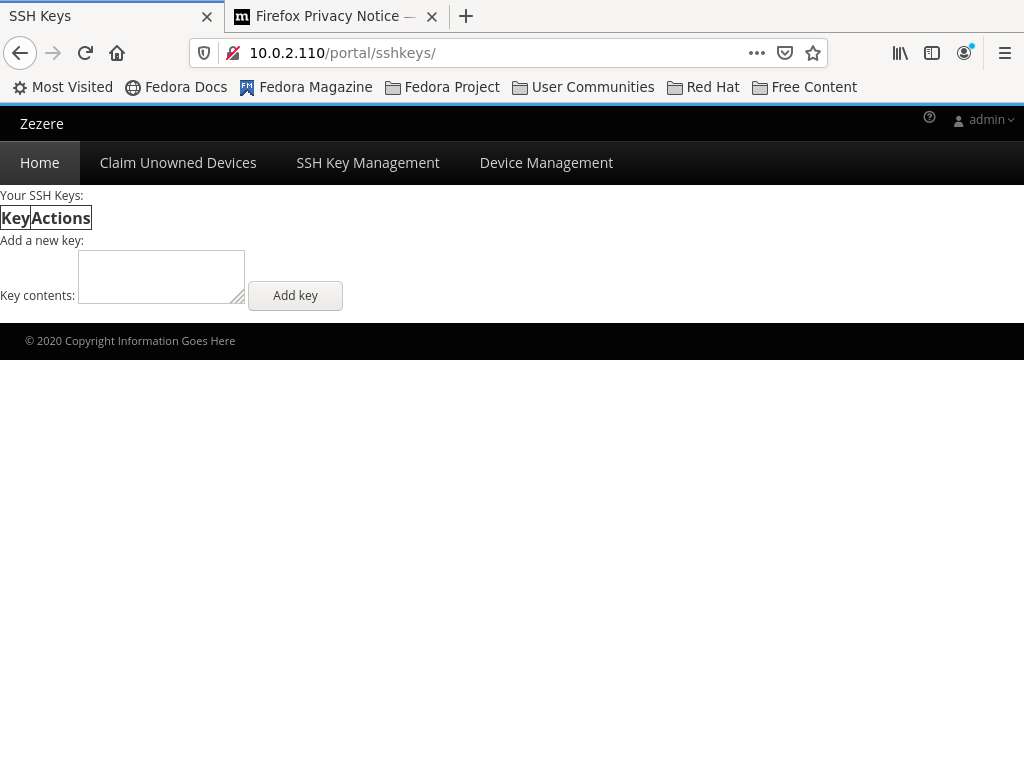1024x768 pixels.
Task: Close the SSH Keys tab
Action: click(x=207, y=17)
